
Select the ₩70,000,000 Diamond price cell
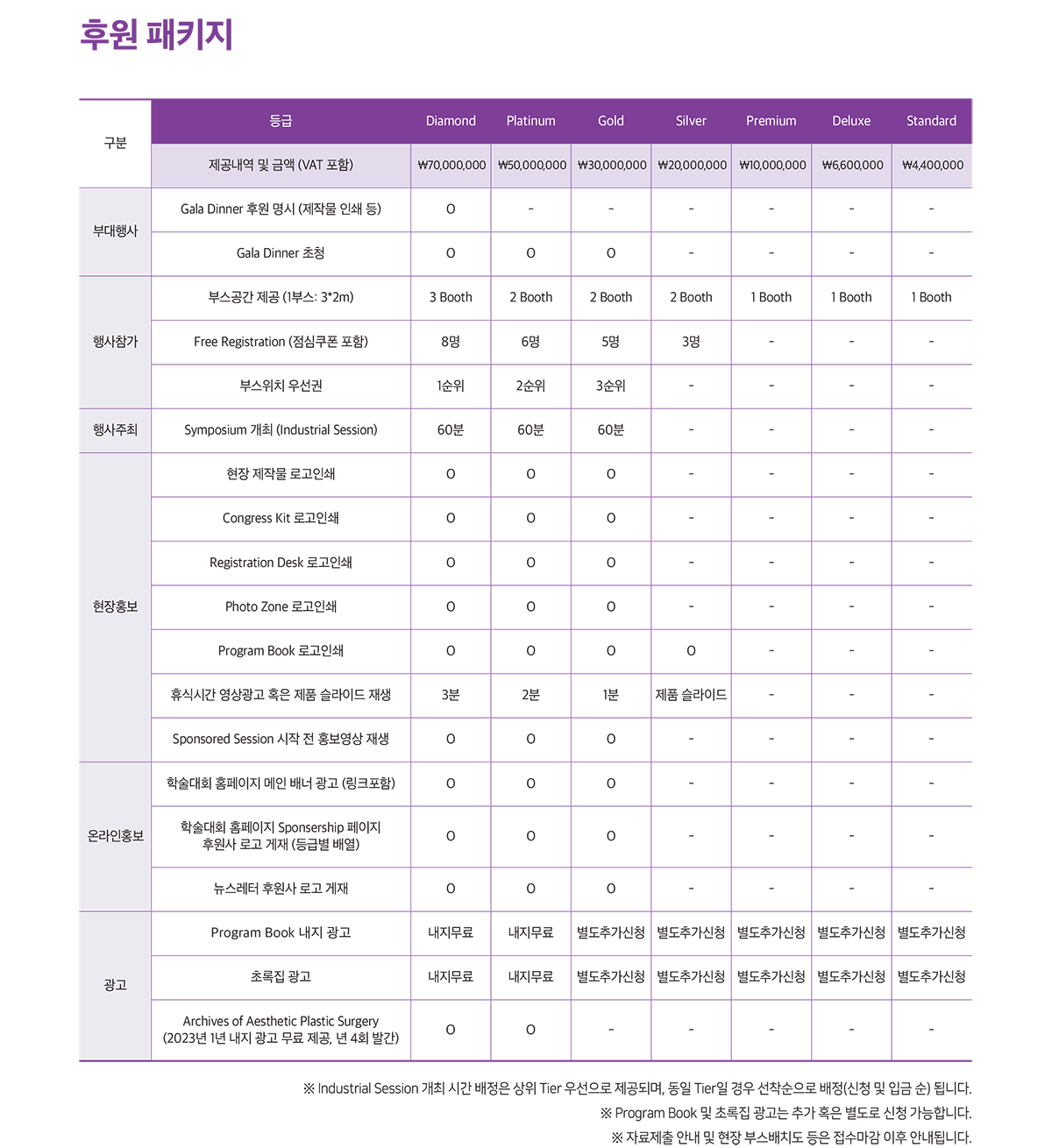pos(451,165)
